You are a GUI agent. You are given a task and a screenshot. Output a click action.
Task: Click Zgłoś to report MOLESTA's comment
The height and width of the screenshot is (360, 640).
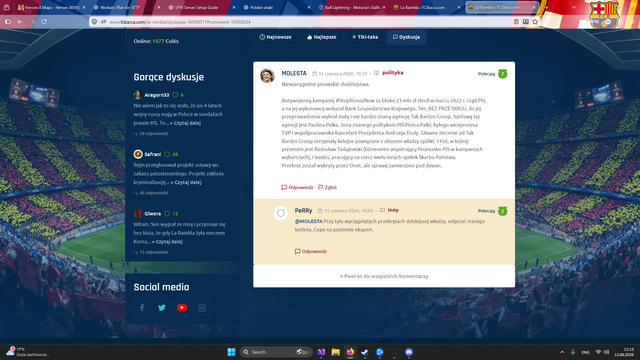327,187
